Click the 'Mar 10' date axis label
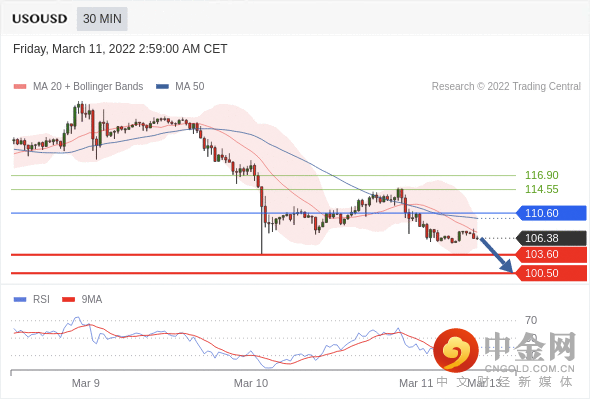Viewport: 590px width, 400px height. coord(251,383)
